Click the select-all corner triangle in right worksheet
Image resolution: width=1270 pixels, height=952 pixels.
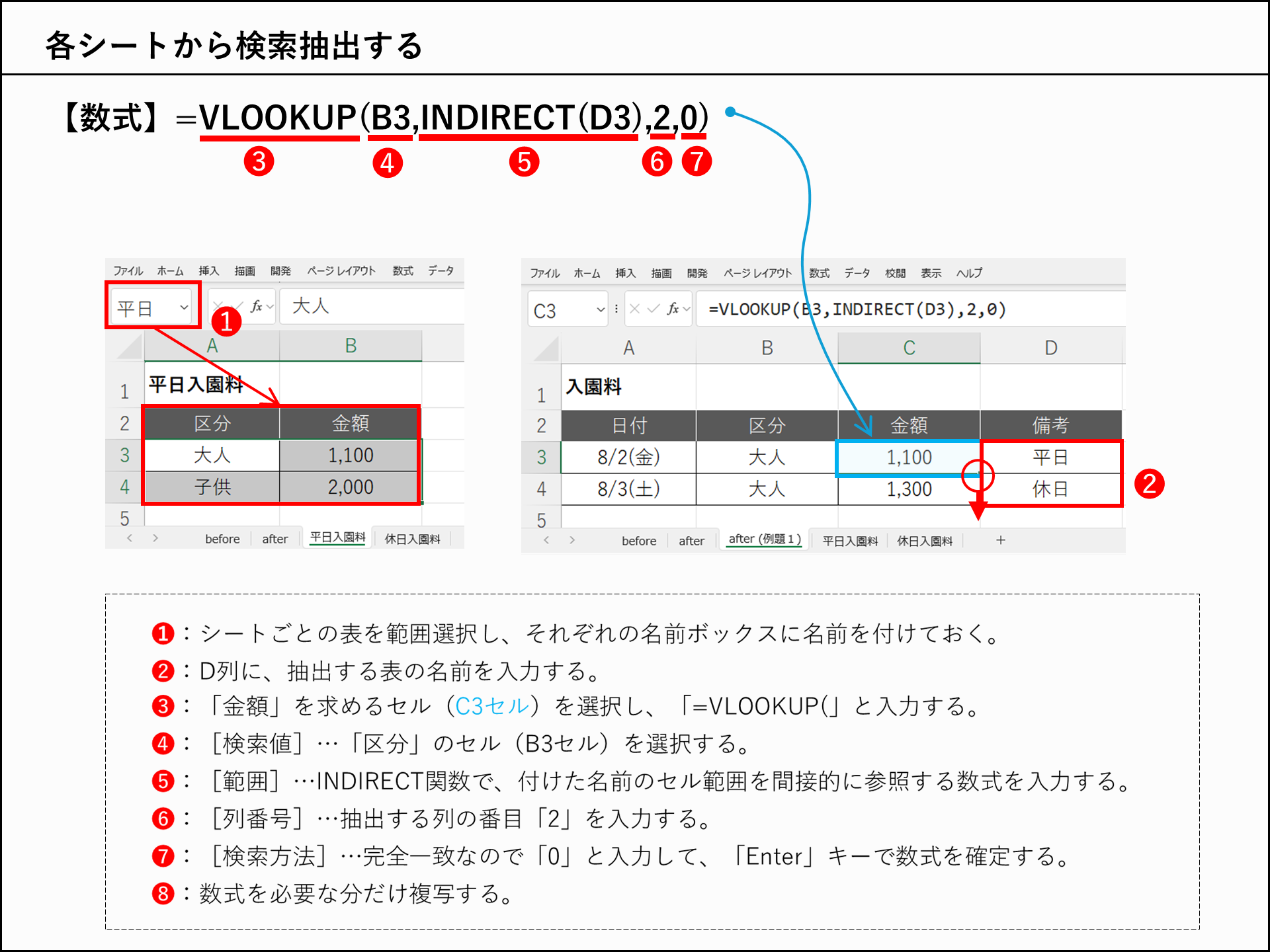point(546,348)
